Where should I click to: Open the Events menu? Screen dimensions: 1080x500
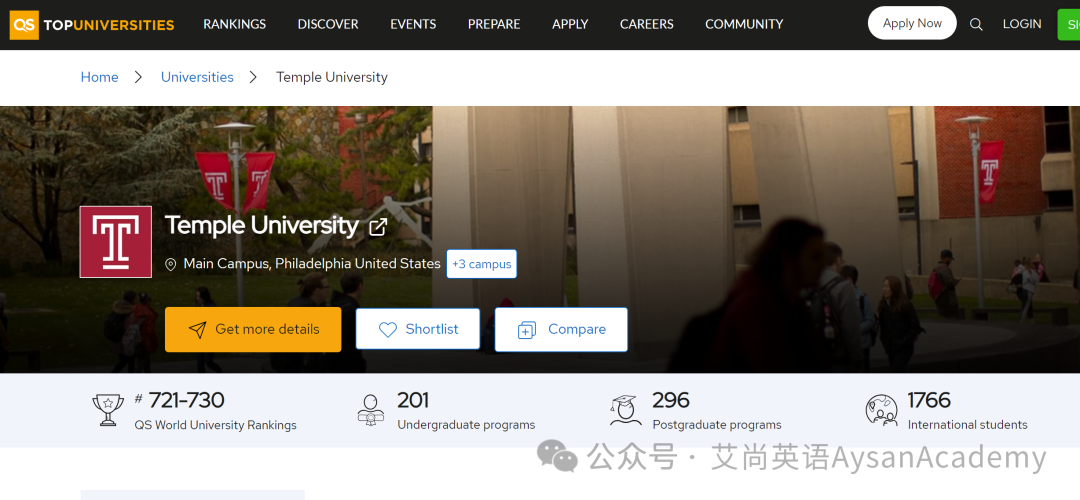[x=413, y=24]
